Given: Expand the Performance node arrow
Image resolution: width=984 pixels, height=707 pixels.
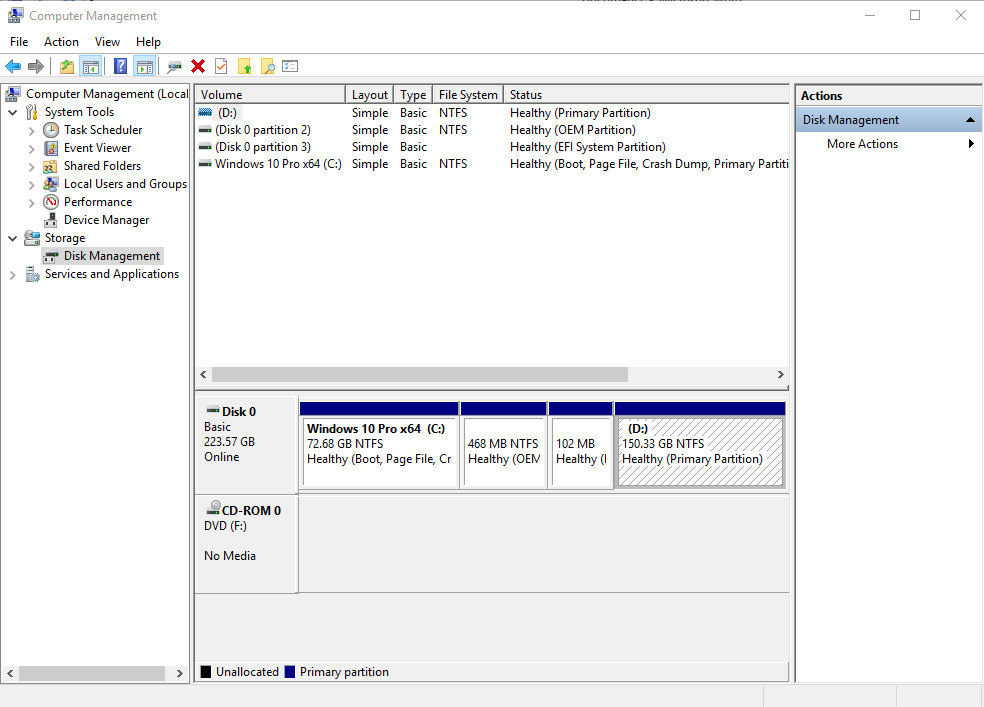Looking at the screenshot, I should point(31,203).
